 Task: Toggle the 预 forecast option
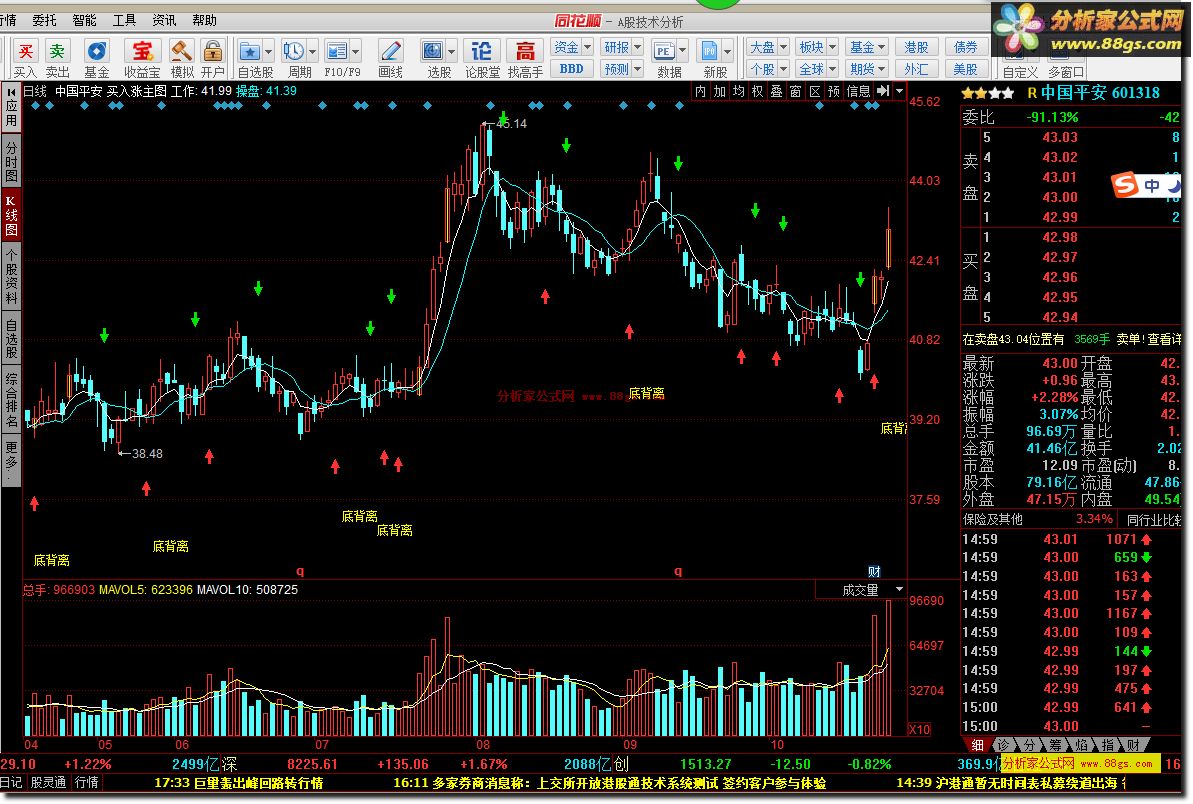[834, 91]
